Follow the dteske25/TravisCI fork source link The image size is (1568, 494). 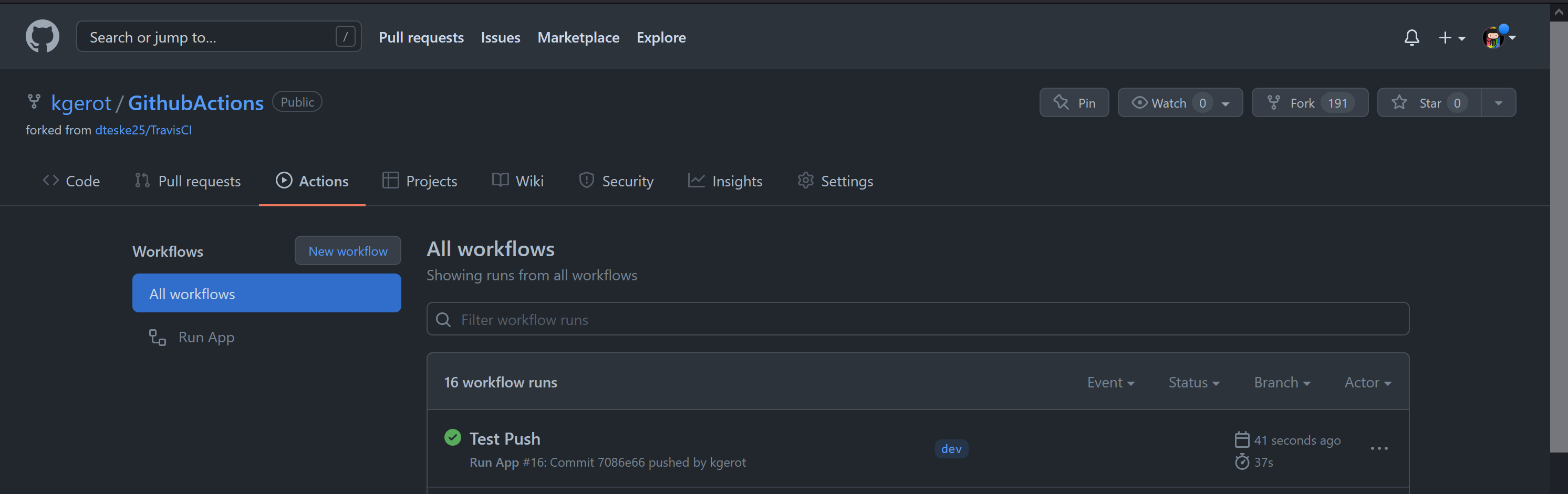coord(143,130)
